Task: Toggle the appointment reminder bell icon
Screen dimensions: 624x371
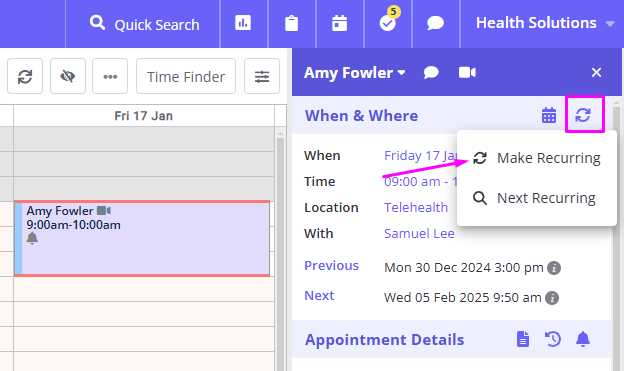Action: coord(583,339)
